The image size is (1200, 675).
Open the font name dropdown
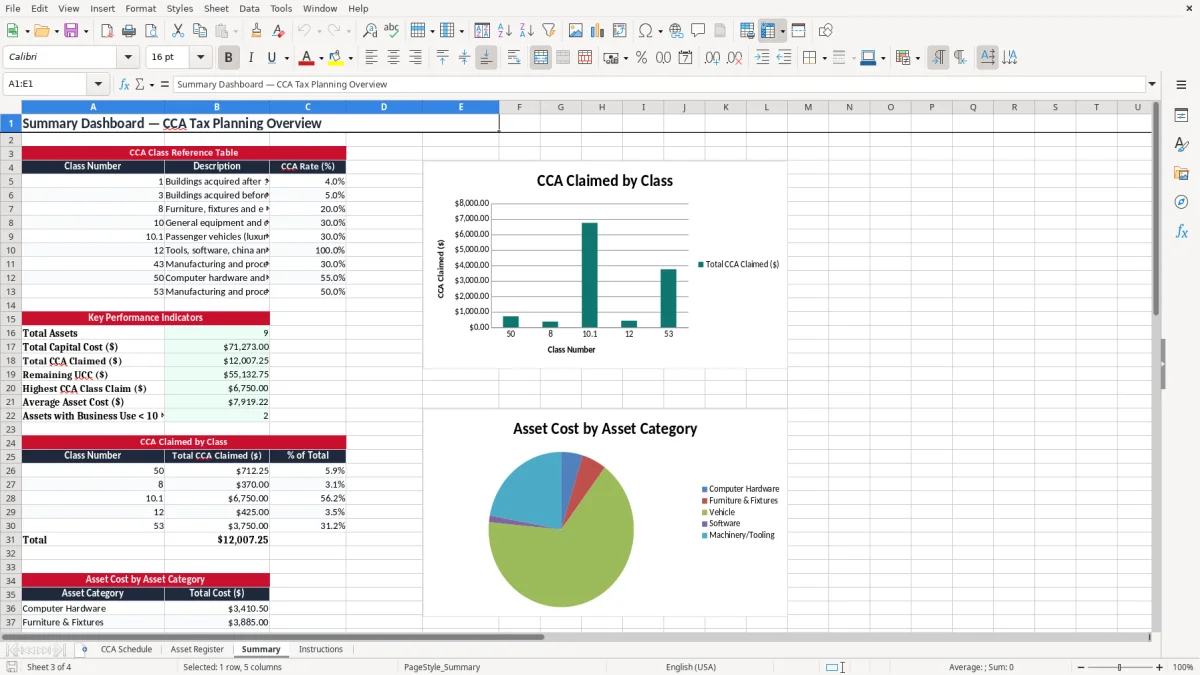pyautogui.click(x=127, y=58)
